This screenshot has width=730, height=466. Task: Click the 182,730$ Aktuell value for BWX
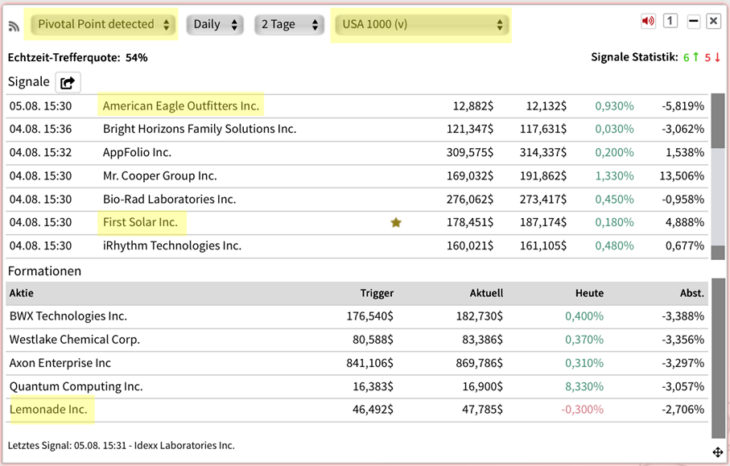coord(480,317)
